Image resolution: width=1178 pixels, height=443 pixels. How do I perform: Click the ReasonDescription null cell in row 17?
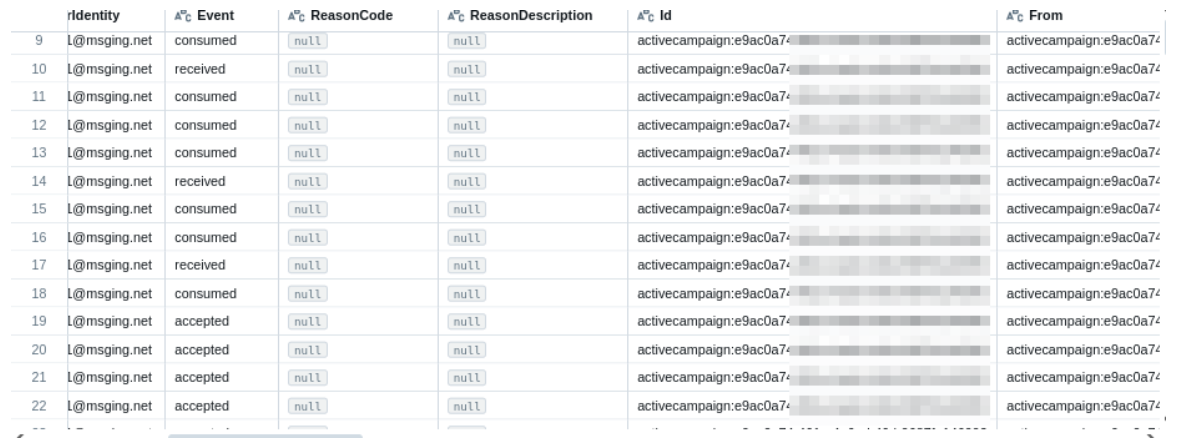coord(465,266)
